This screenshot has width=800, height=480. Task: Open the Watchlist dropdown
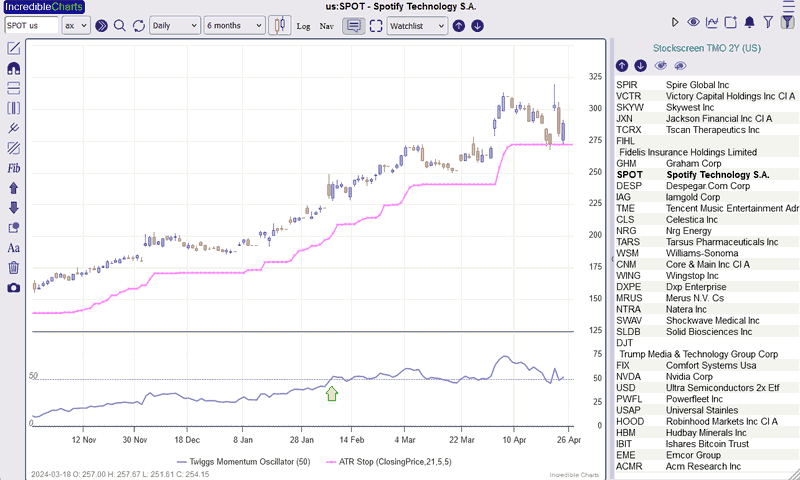[417, 26]
